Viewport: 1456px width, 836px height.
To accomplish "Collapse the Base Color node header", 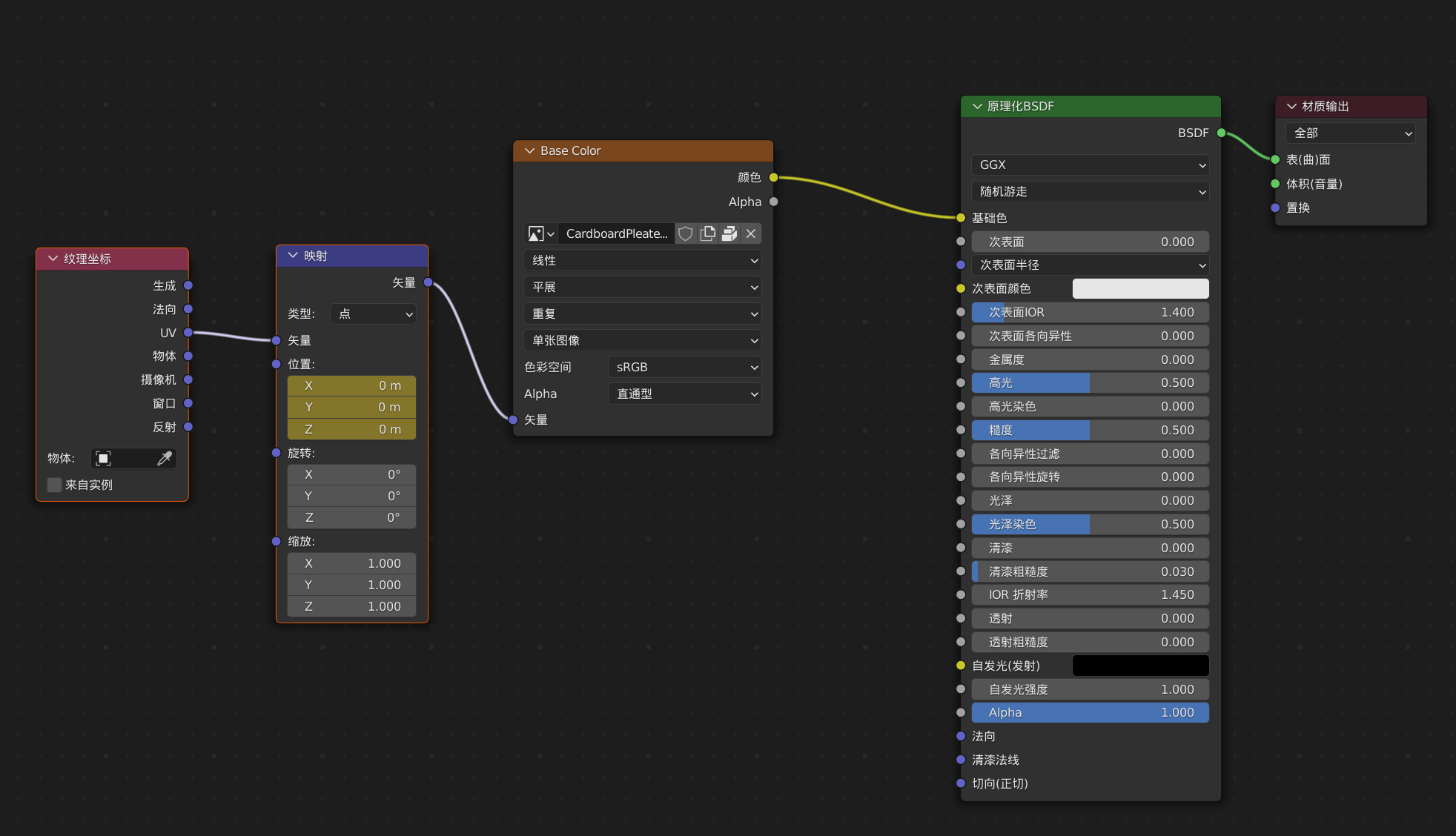I will (529, 150).
